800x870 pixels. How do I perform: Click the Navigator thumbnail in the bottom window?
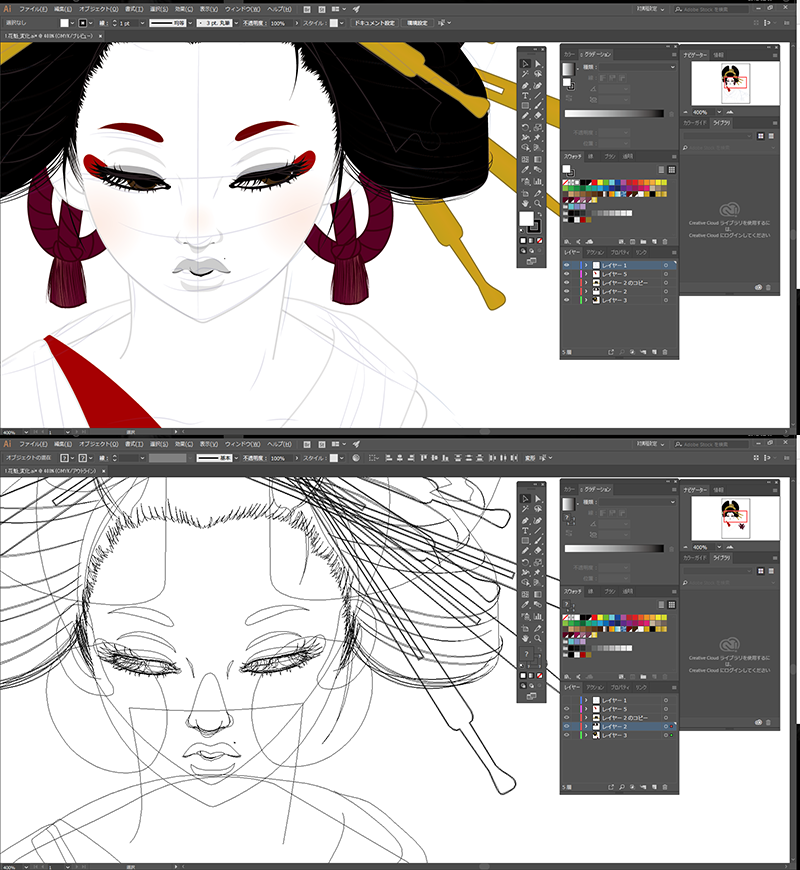tap(735, 518)
